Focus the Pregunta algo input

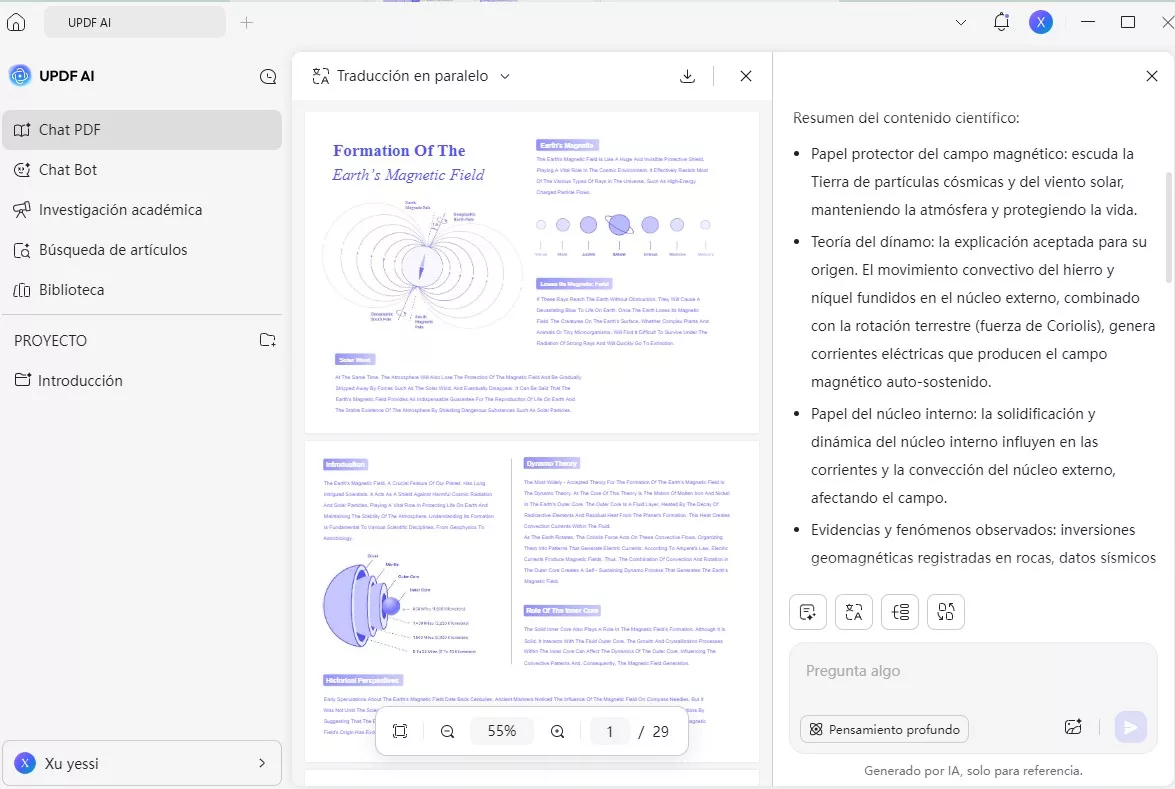tap(973, 671)
